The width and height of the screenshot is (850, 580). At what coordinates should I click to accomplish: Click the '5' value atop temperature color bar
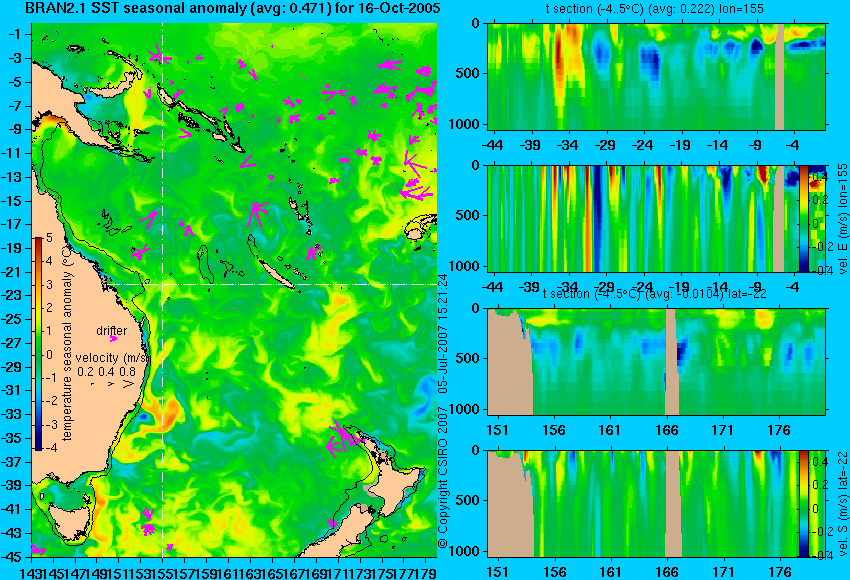(49, 237)
